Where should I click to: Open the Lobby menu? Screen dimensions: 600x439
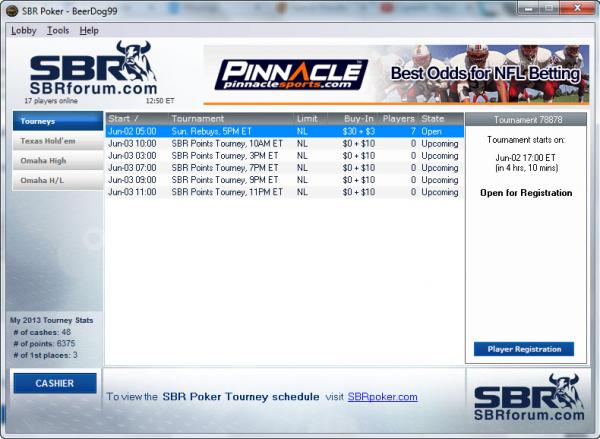click(x=23, y=30)
